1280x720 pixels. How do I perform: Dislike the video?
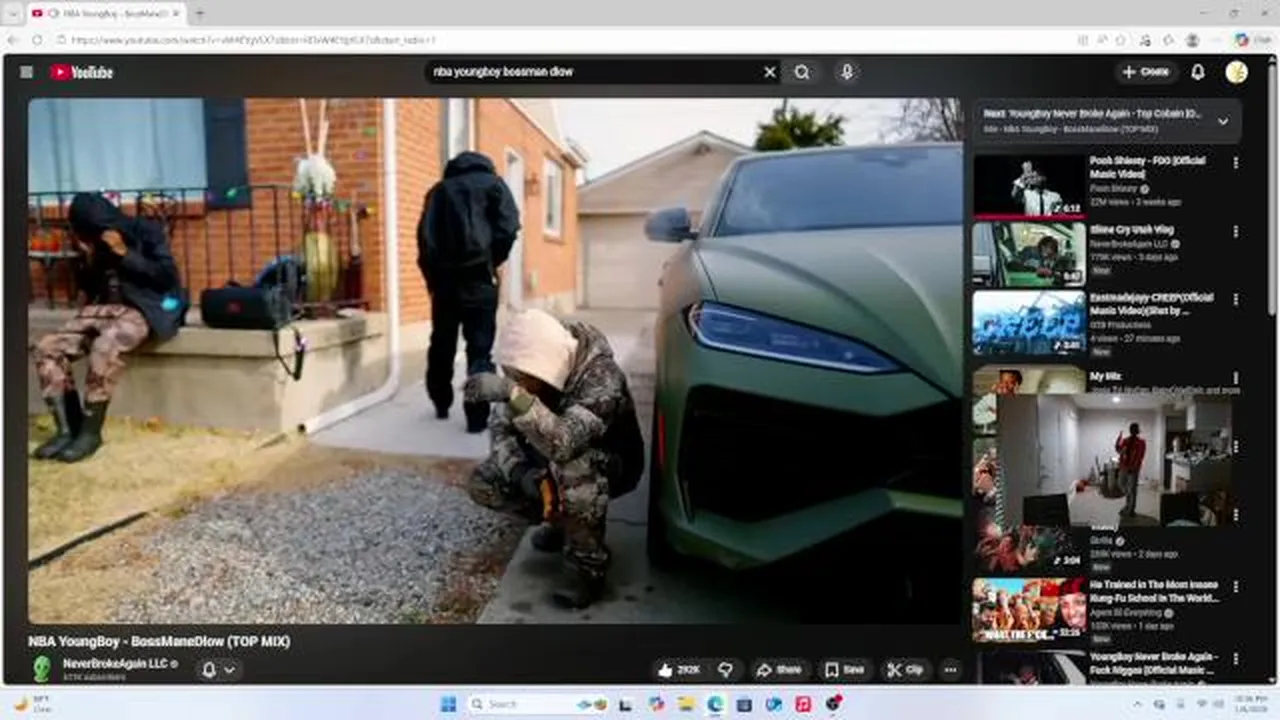[x=727, y=670]
